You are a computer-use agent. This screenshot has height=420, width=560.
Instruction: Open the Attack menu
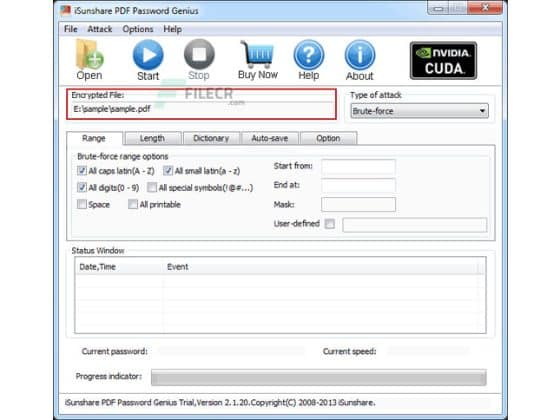tap(100, 29)
